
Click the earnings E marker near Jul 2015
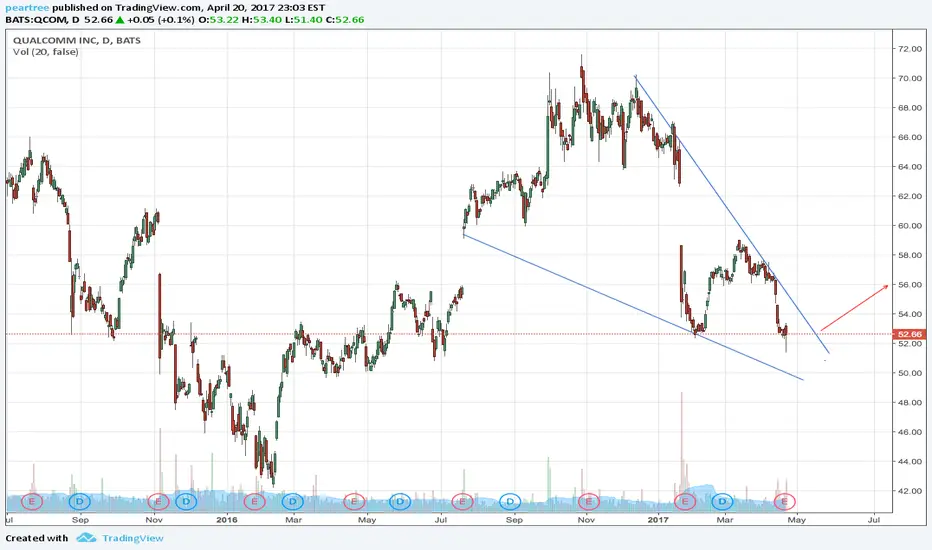click(x=32, y=501)
